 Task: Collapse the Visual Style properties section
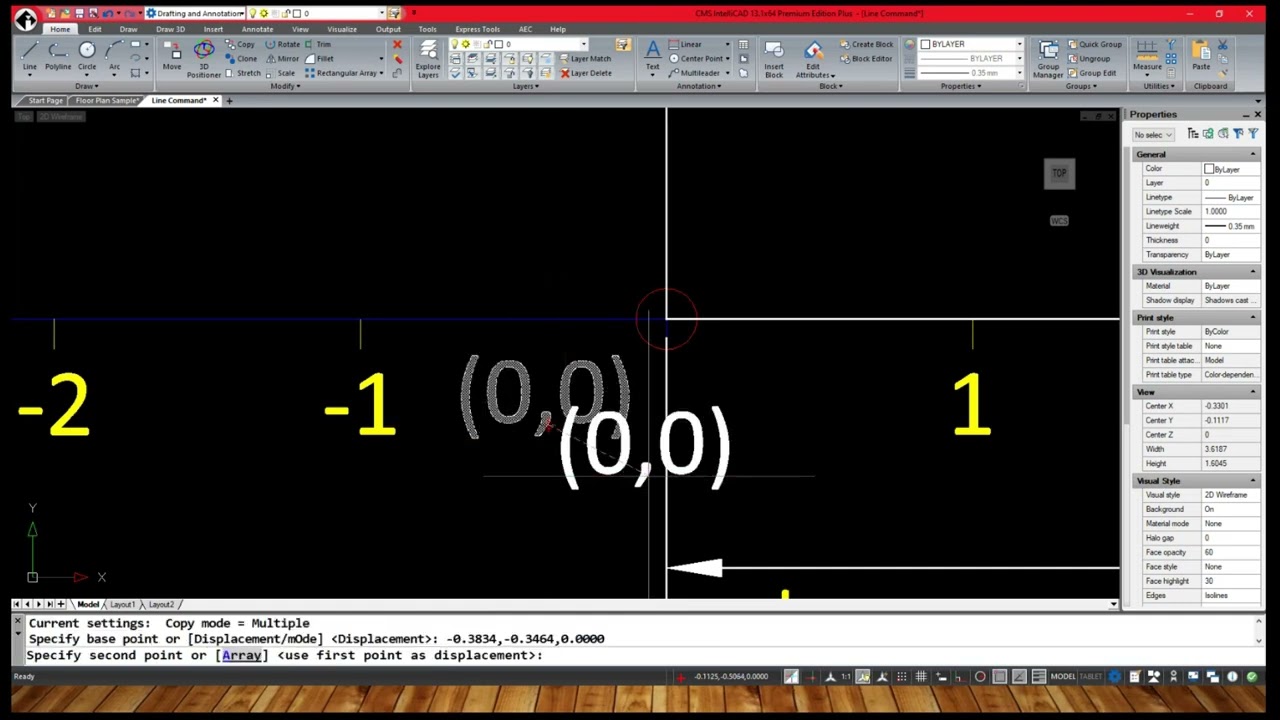click(x=1253, y=481)
